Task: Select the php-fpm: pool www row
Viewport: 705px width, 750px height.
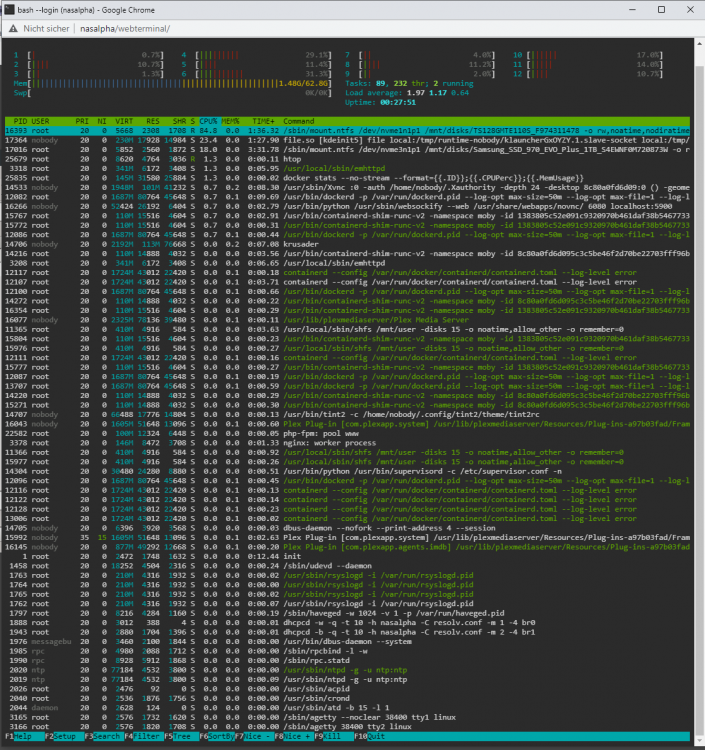Action: 347,433
